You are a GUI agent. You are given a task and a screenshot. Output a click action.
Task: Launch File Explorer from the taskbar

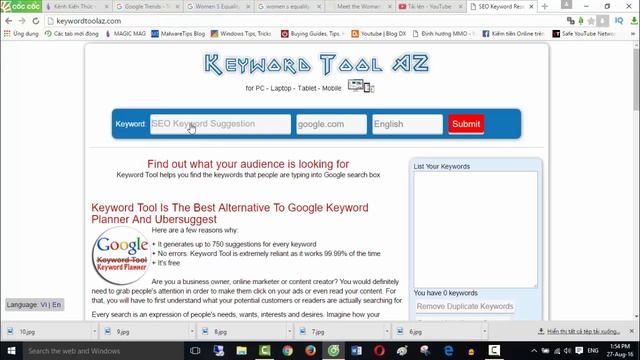coord(242,351)
